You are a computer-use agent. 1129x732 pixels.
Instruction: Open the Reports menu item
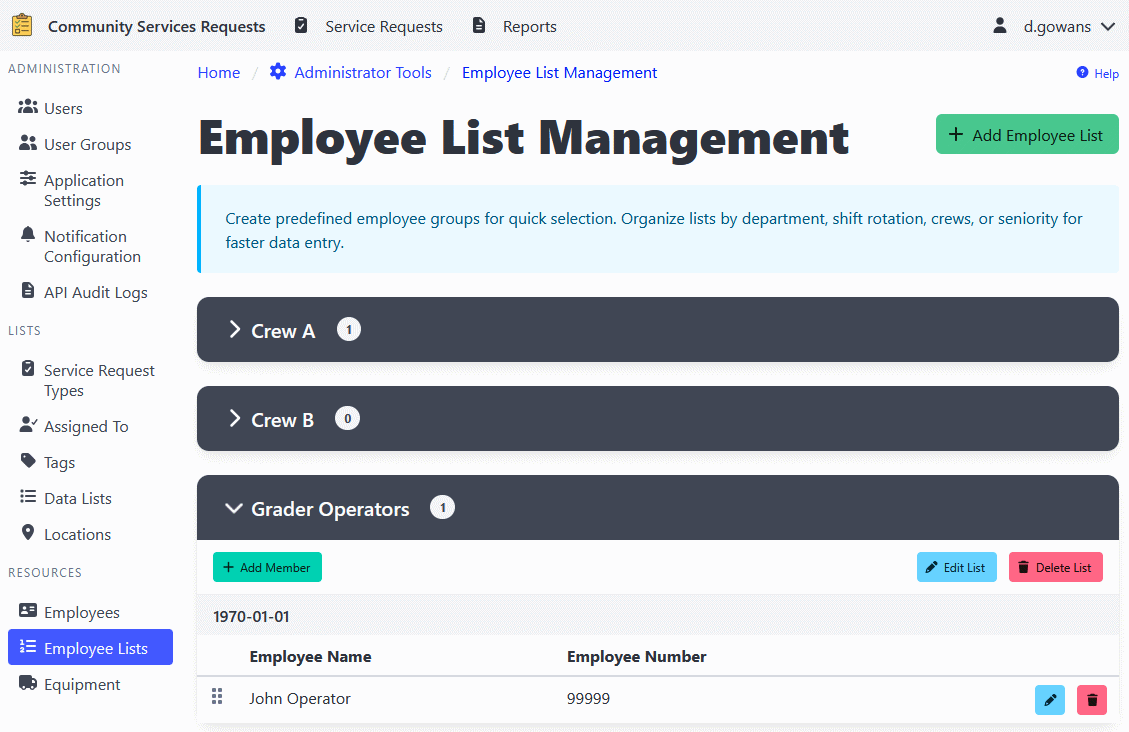[x=528, y=26]
